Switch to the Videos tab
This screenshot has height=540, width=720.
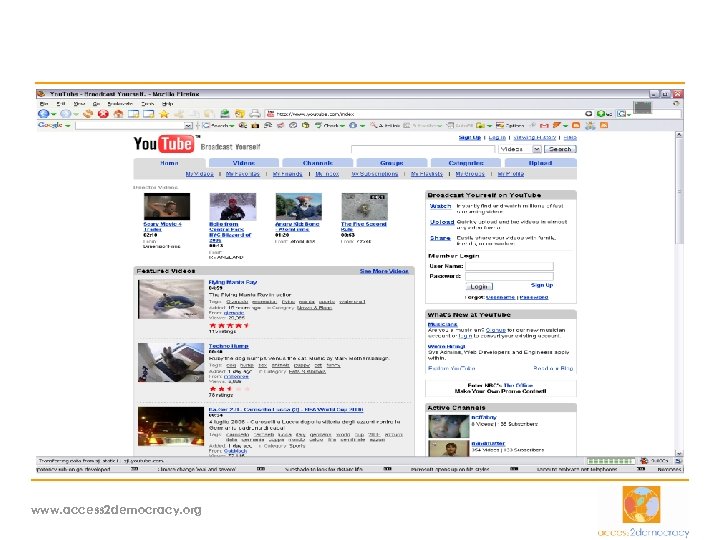point(244,163)
